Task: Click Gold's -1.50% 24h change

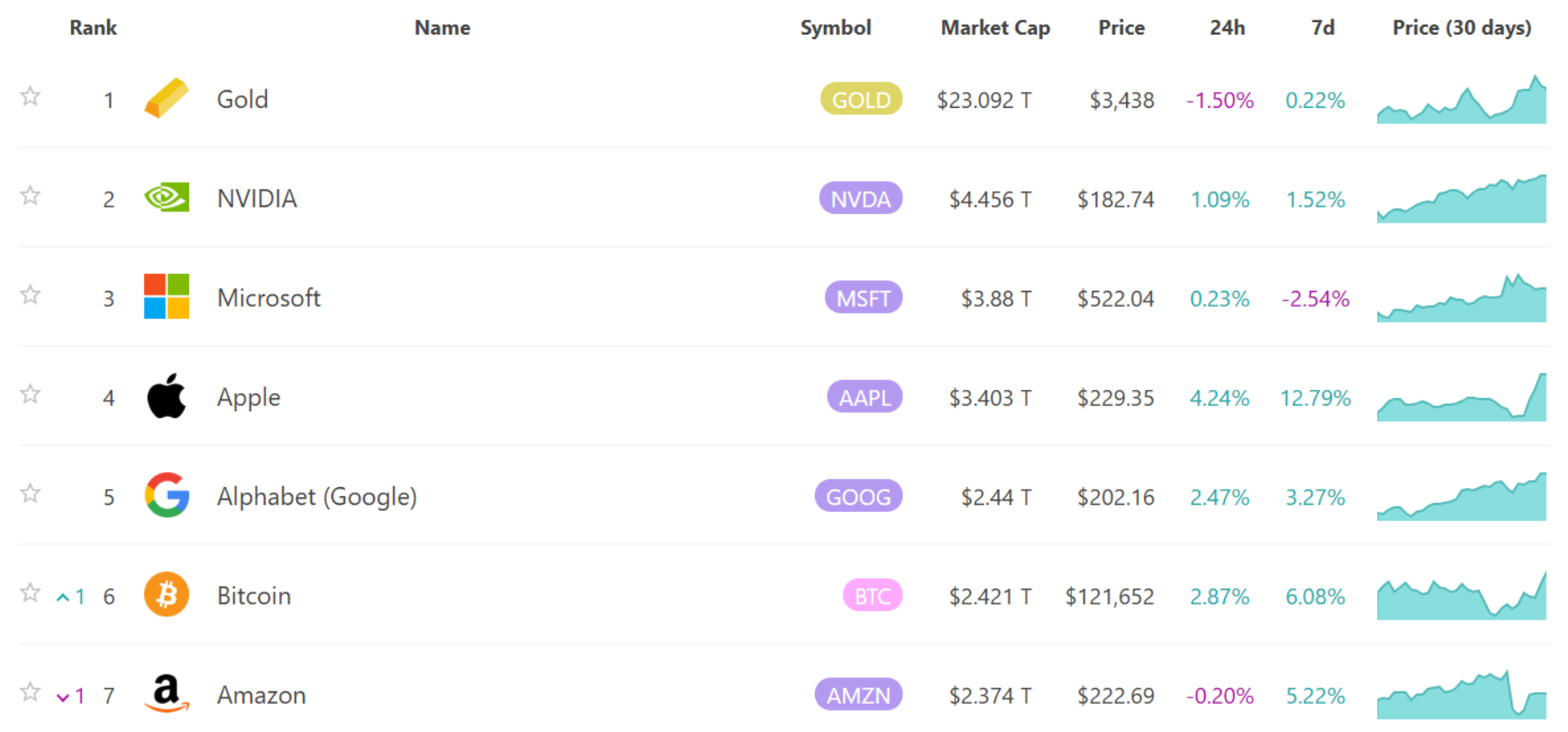Action: tap(1220, 100)
